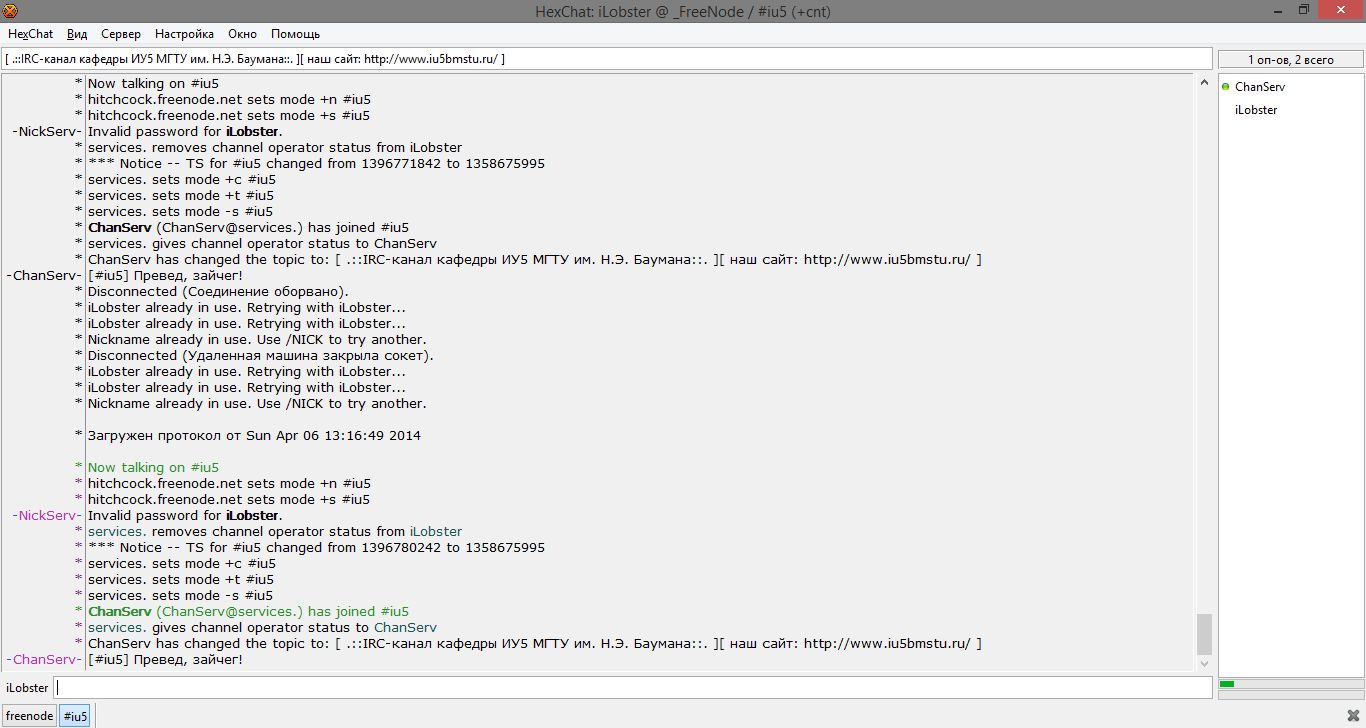The width and height of the screenshot is (1366, 728).
Task: Select iLobster in the user list
Action: [x=1256, y=110]
